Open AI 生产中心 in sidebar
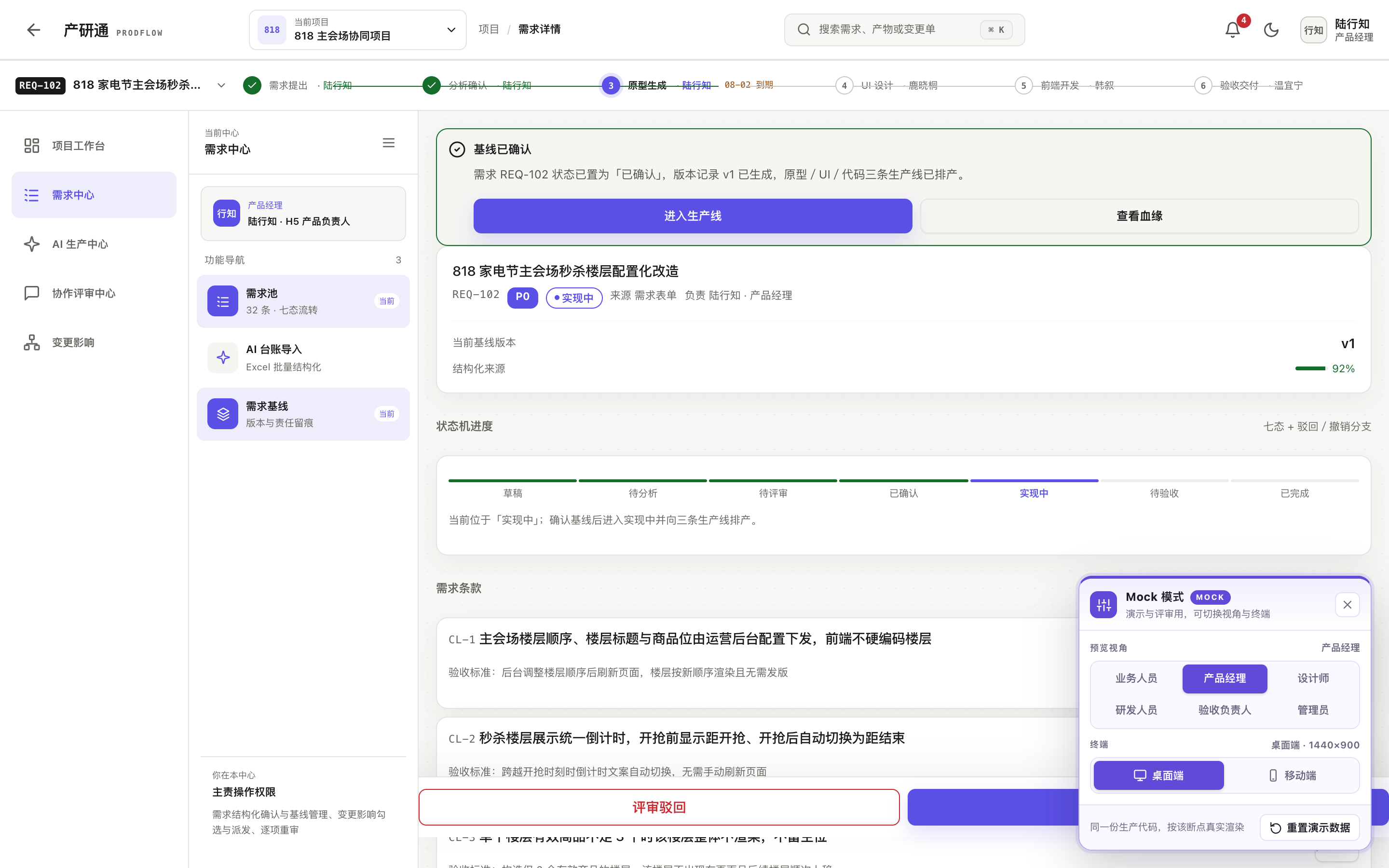The width and height of the screenshot is (1389, 868). coord(94,244)
